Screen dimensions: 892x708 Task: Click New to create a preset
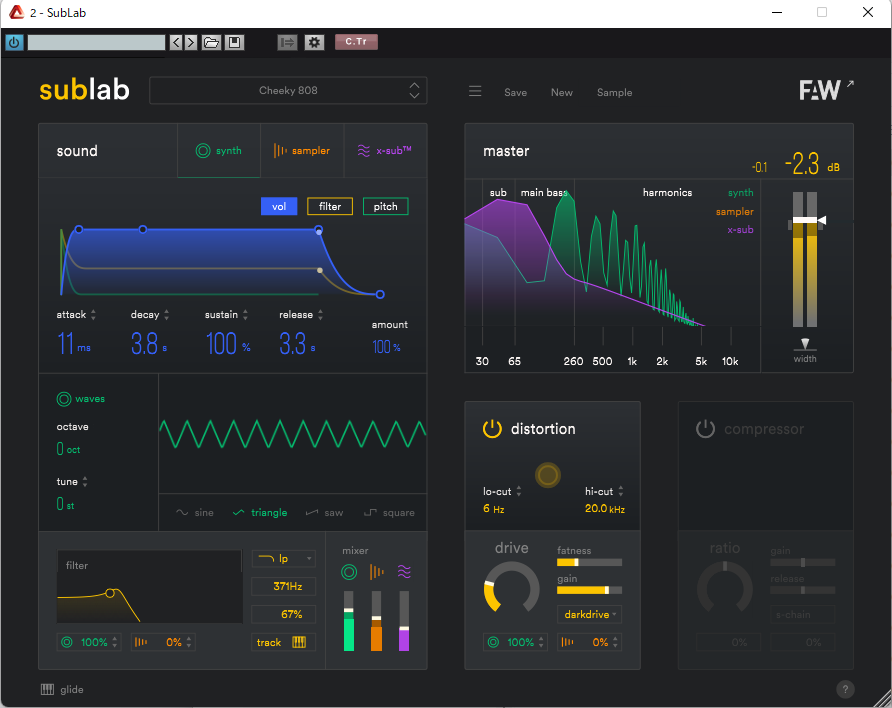[x=561, y=92]
